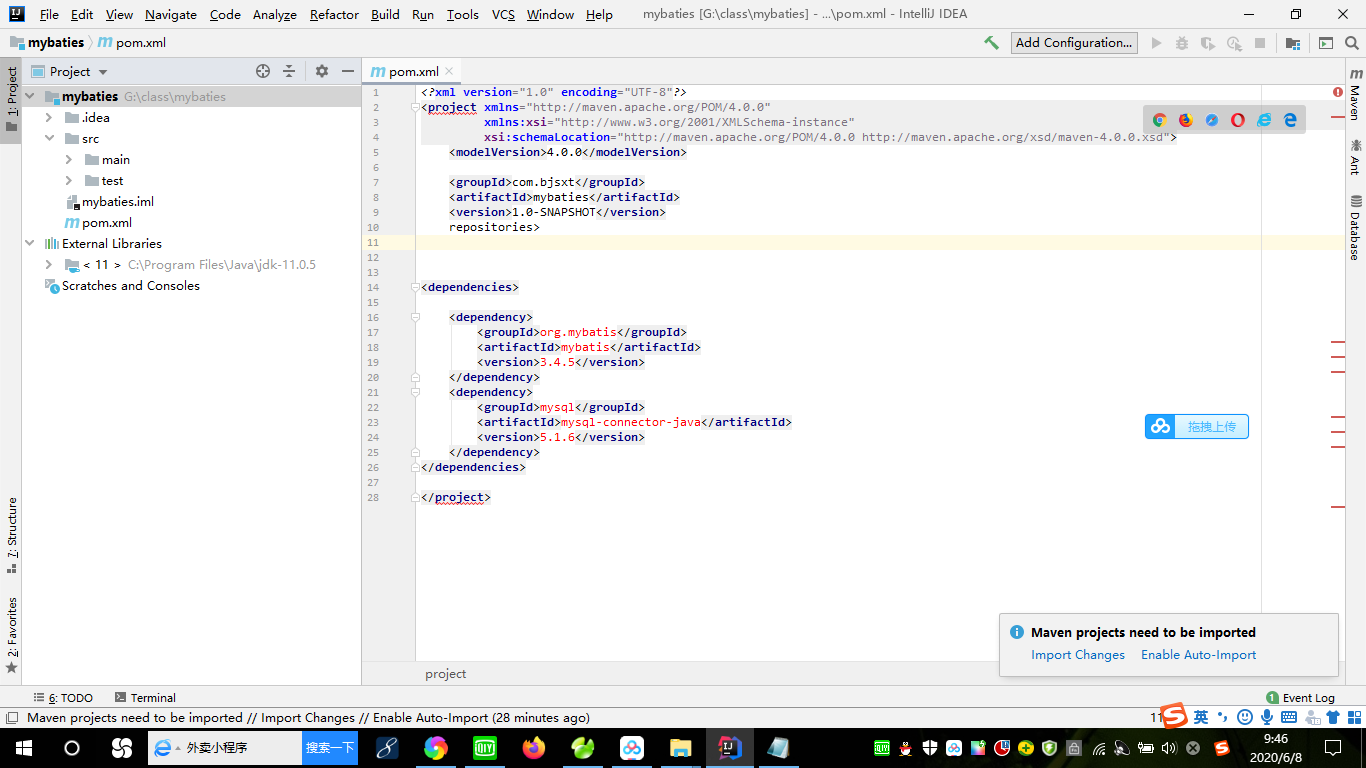The height and width of the screenshot is (768, 1366).
Task: Toggle the Database tool window
Action: click(x=1355, y=228)
